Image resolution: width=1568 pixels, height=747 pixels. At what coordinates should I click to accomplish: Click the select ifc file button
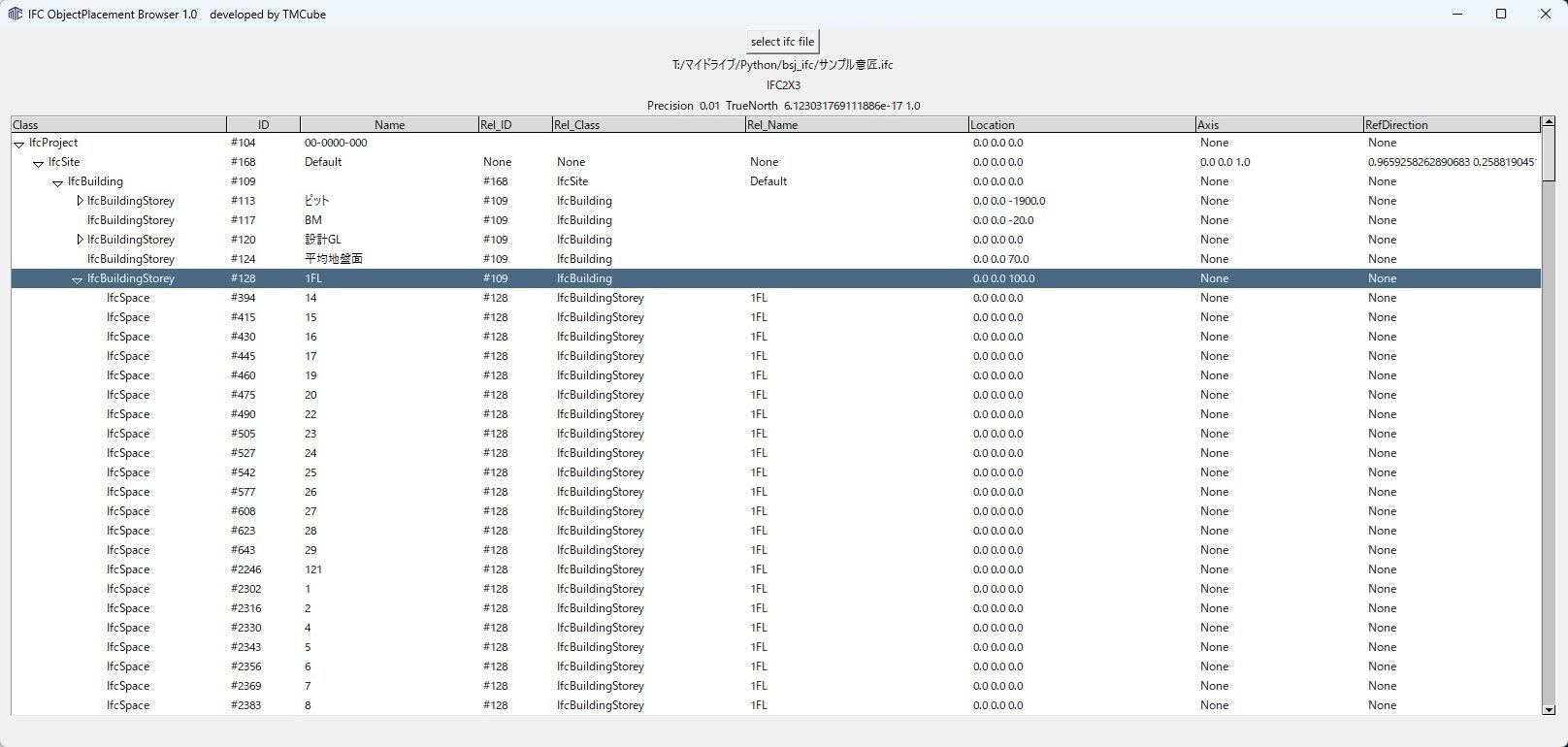pyautogui.click(x=782, y=42)
